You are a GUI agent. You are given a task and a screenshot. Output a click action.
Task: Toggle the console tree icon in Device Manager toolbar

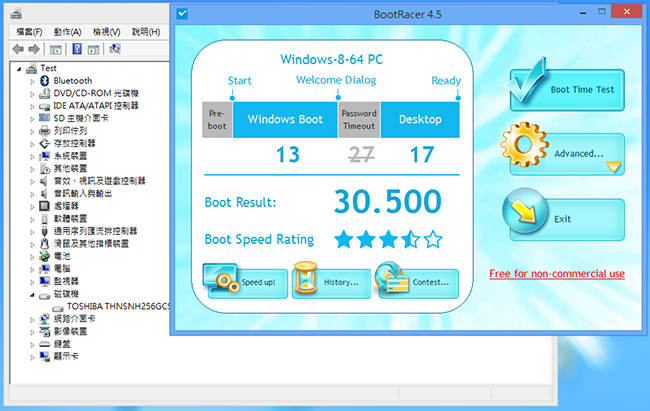pyautogui.click(x=56, y=49)
